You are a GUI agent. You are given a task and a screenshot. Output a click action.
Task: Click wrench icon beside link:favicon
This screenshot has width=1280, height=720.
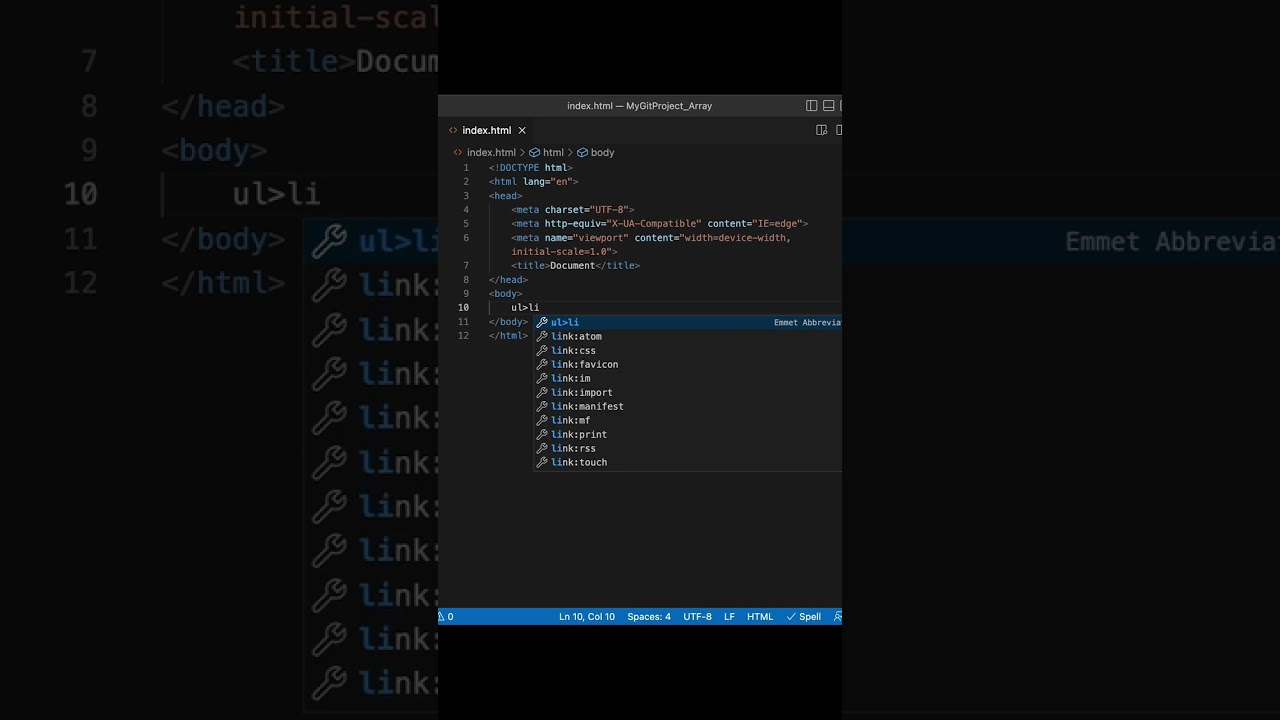[542, 364]
